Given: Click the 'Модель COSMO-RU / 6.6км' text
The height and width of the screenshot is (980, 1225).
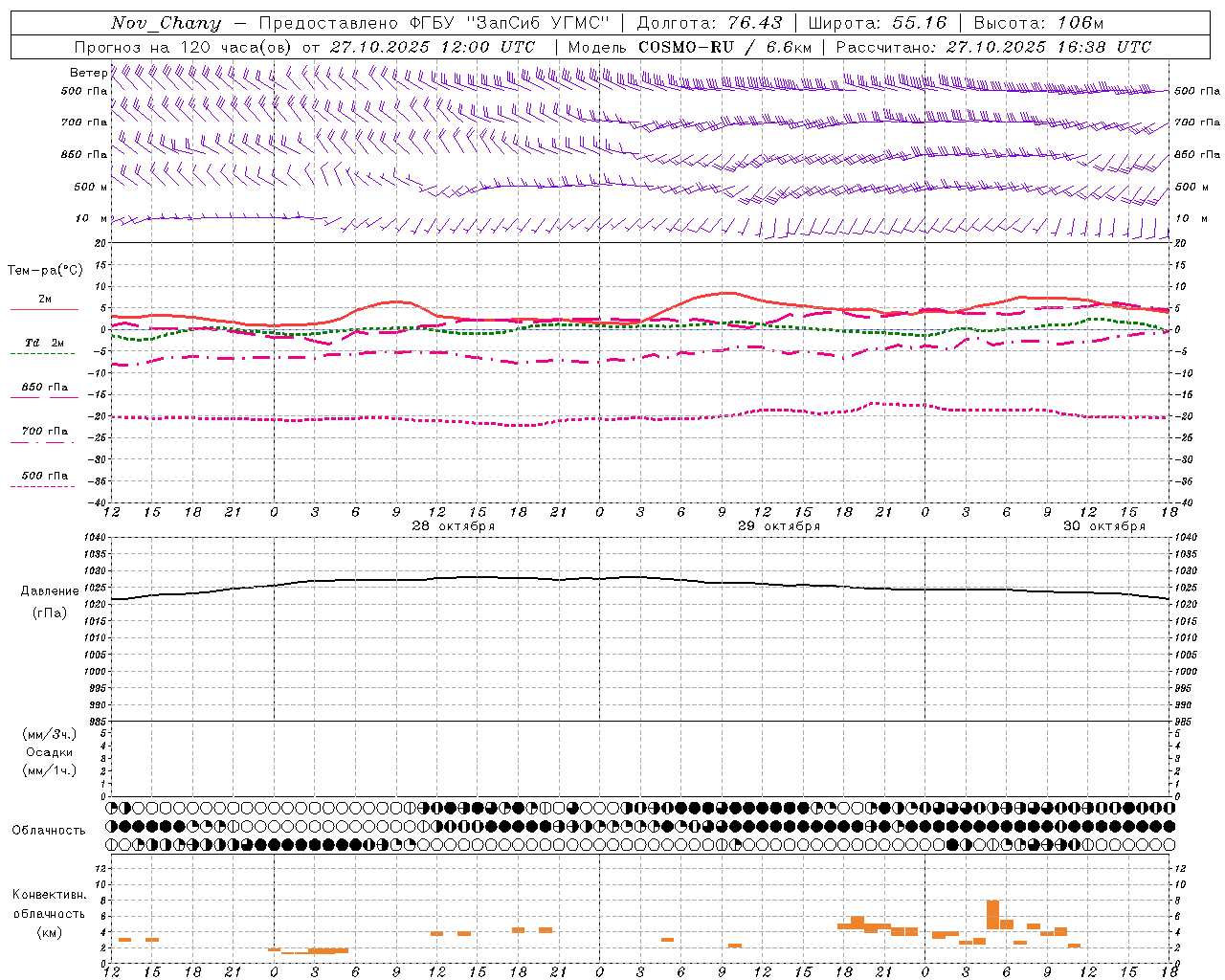Looking at the screenshot, I should point(690,47).
